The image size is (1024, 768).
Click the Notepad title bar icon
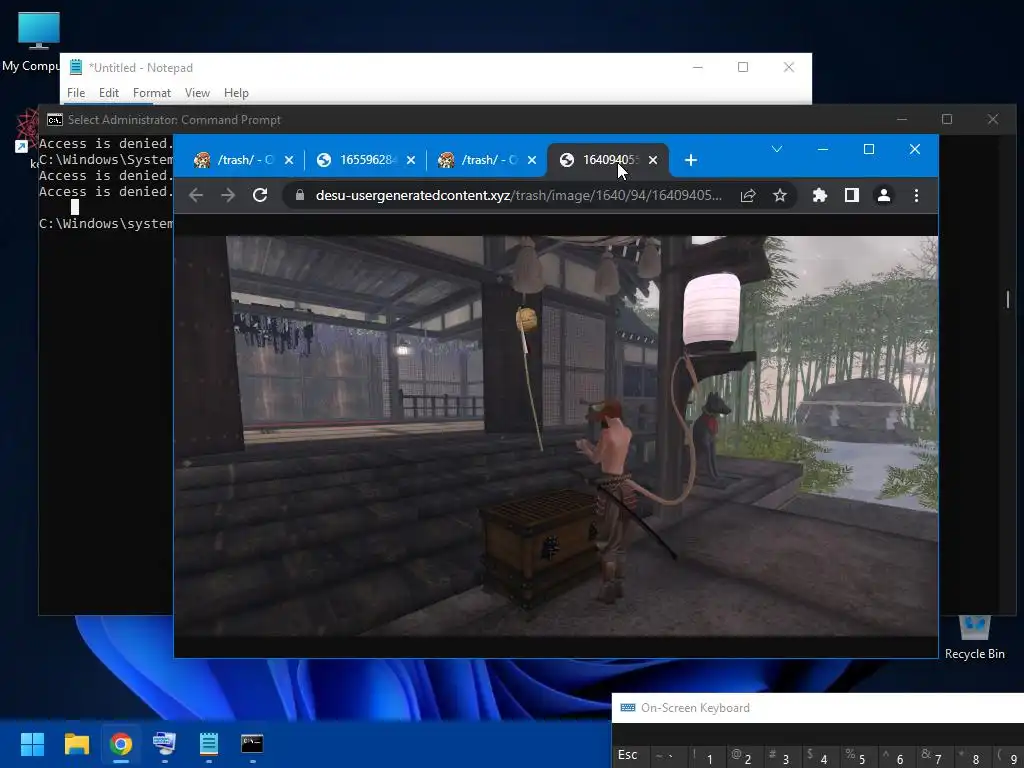76,67
